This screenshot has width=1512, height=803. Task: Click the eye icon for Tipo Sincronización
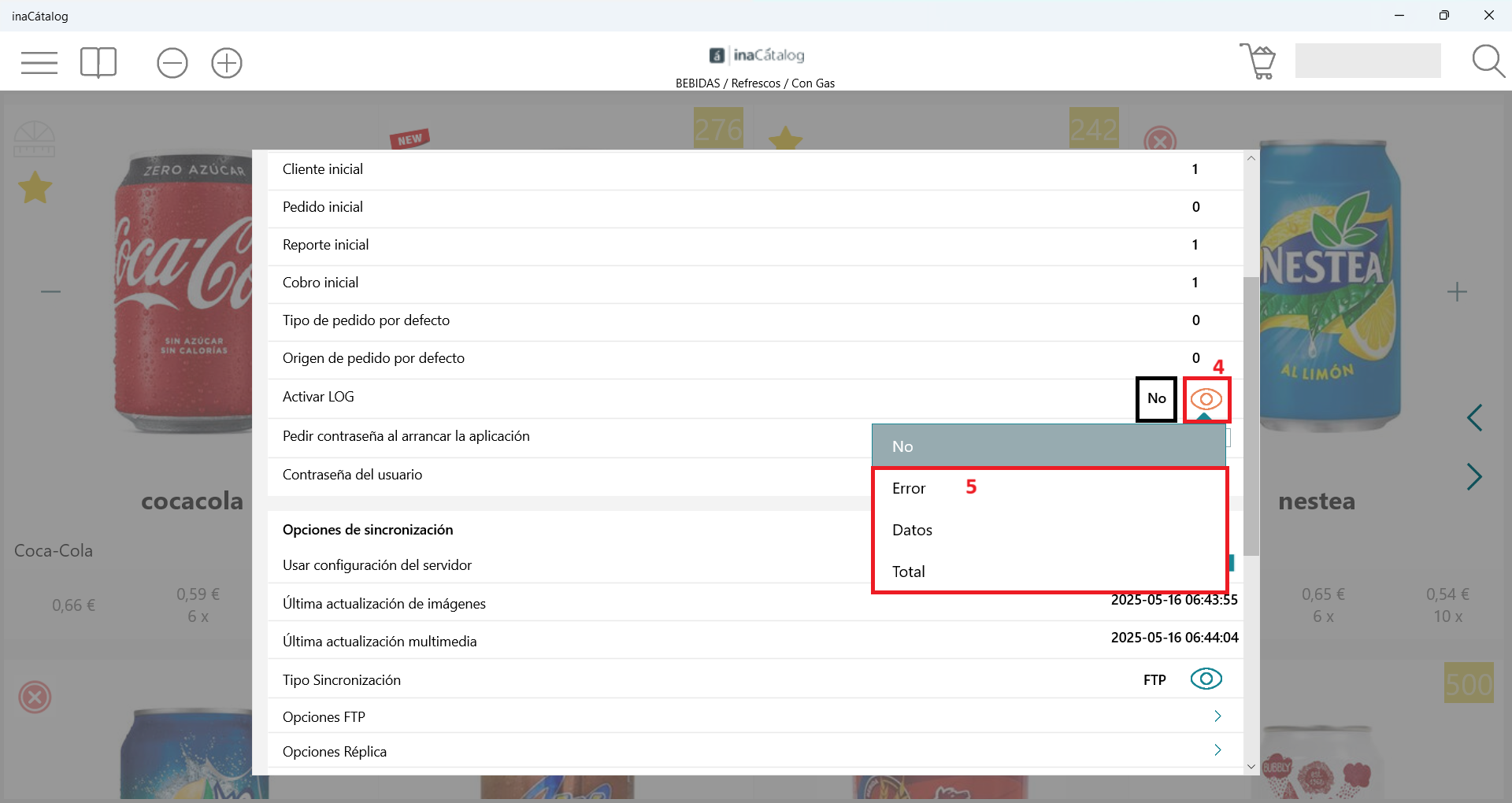[x=1206, y=679]
